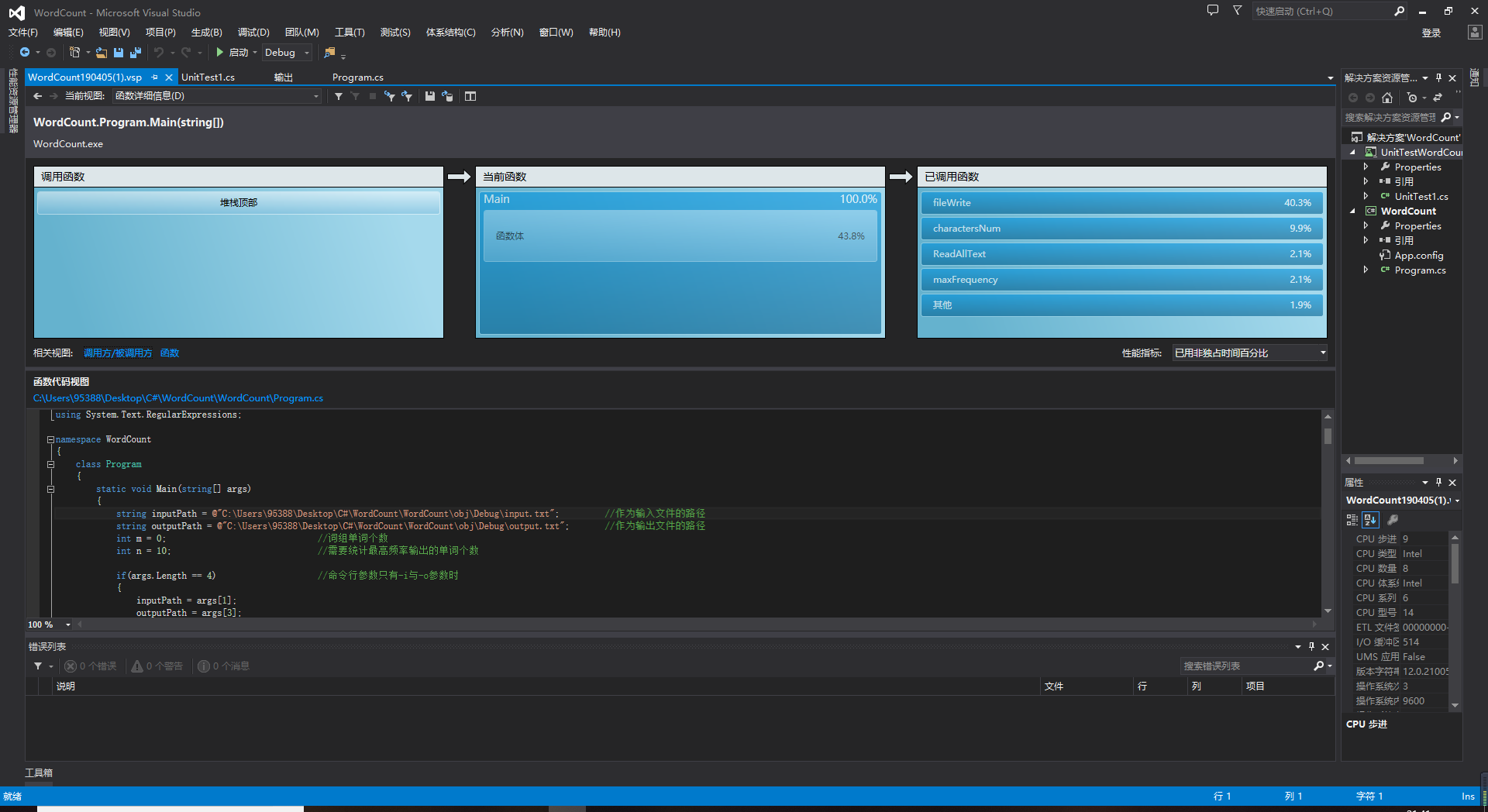Viewport: 1488px width, 812px height.
Task: Click search magnifier in Solution Explorer
Action: tap(1446, 117)
